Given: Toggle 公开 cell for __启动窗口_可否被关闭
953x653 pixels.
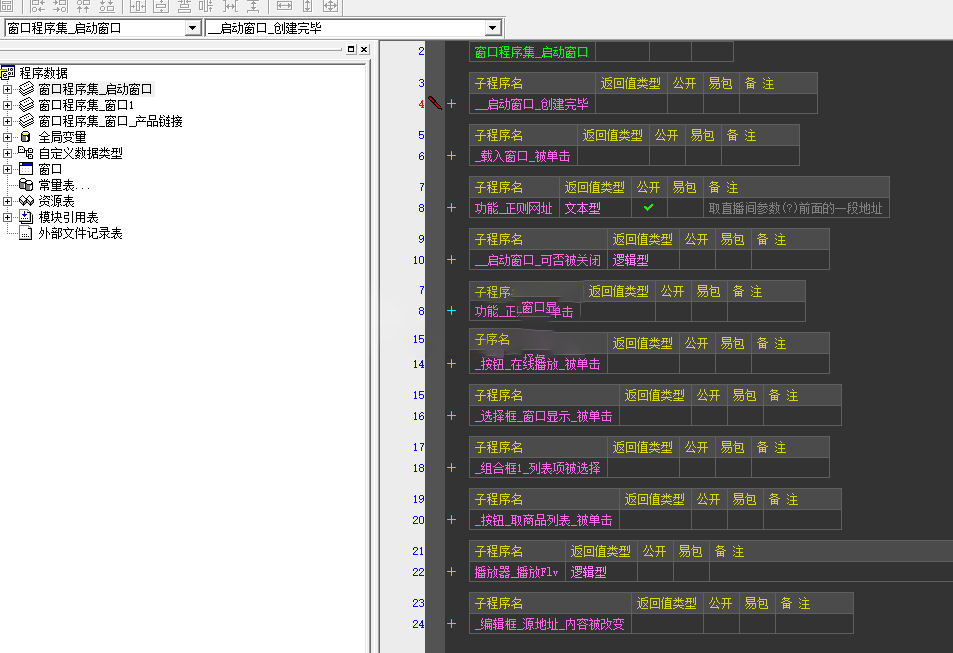Looking at the screenshot, I should click(x=697, y=260).
